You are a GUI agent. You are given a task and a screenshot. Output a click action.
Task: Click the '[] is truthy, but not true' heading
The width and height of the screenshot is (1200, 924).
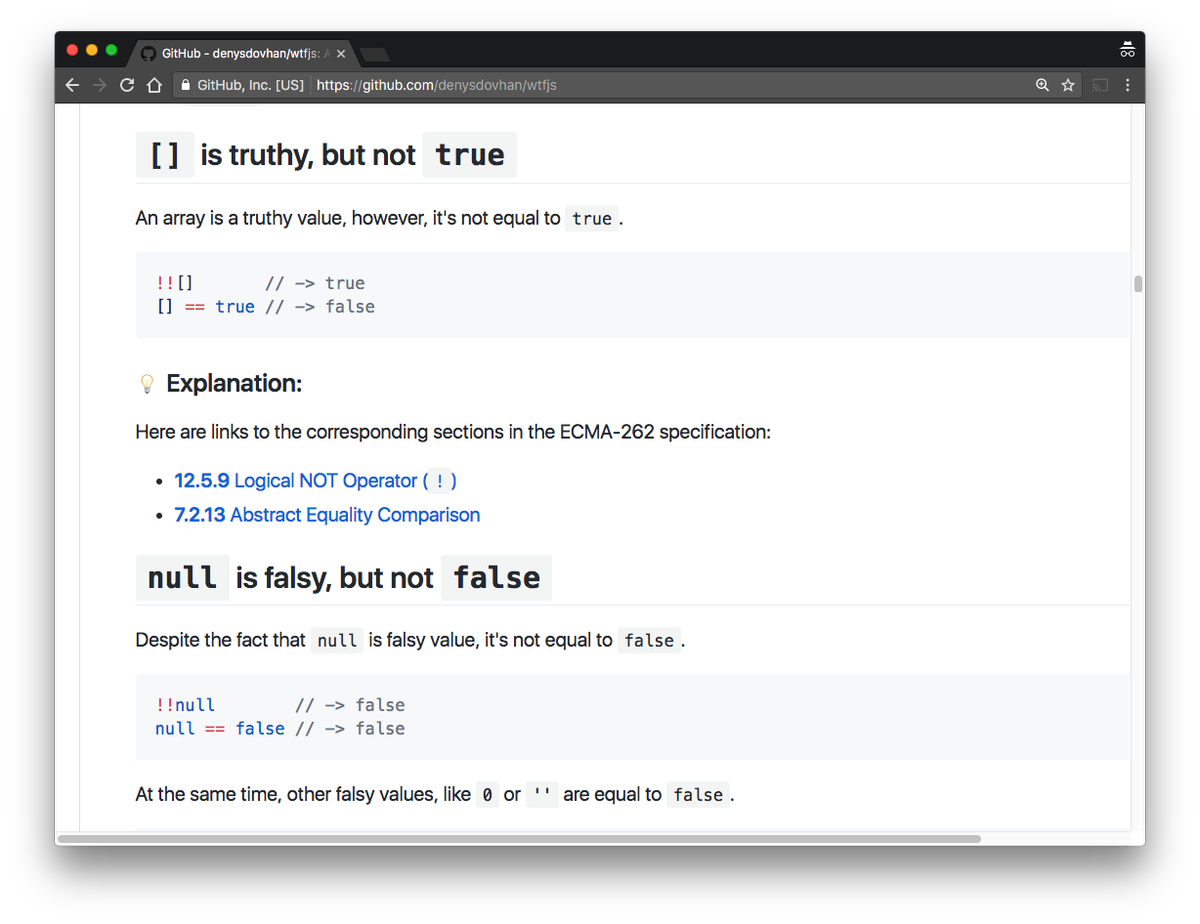click(x=326, y=155)
